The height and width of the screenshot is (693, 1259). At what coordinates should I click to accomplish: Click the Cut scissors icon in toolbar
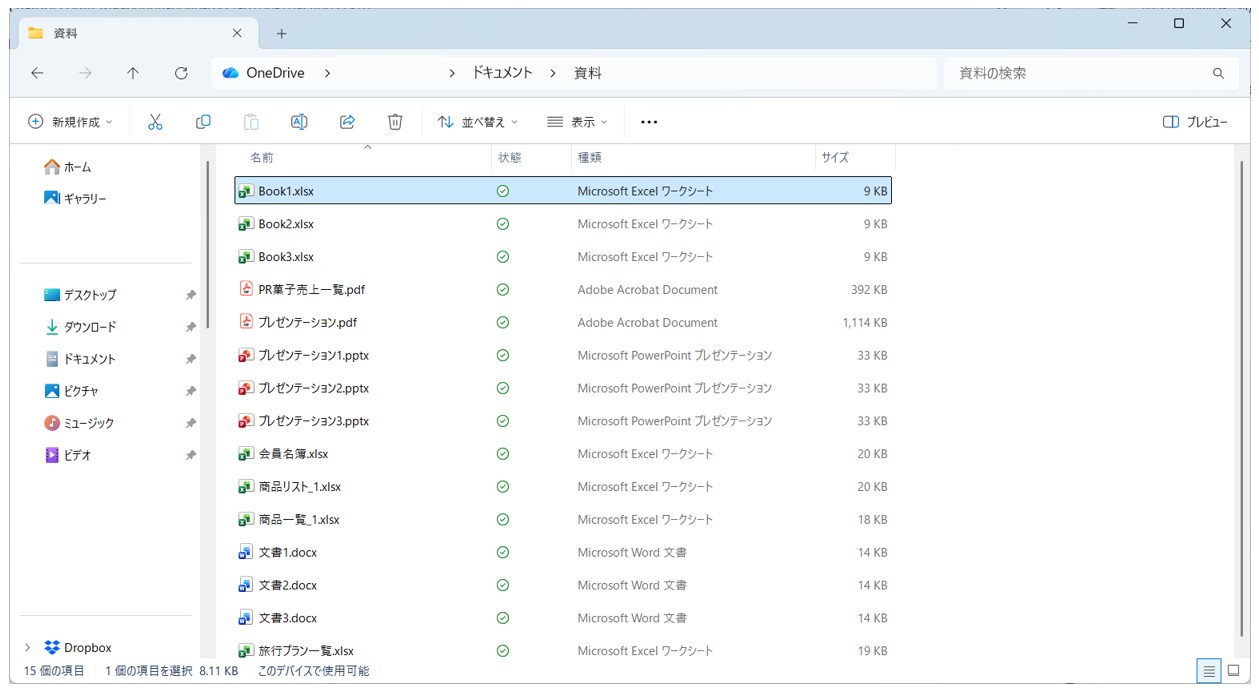tap(155, 122)
